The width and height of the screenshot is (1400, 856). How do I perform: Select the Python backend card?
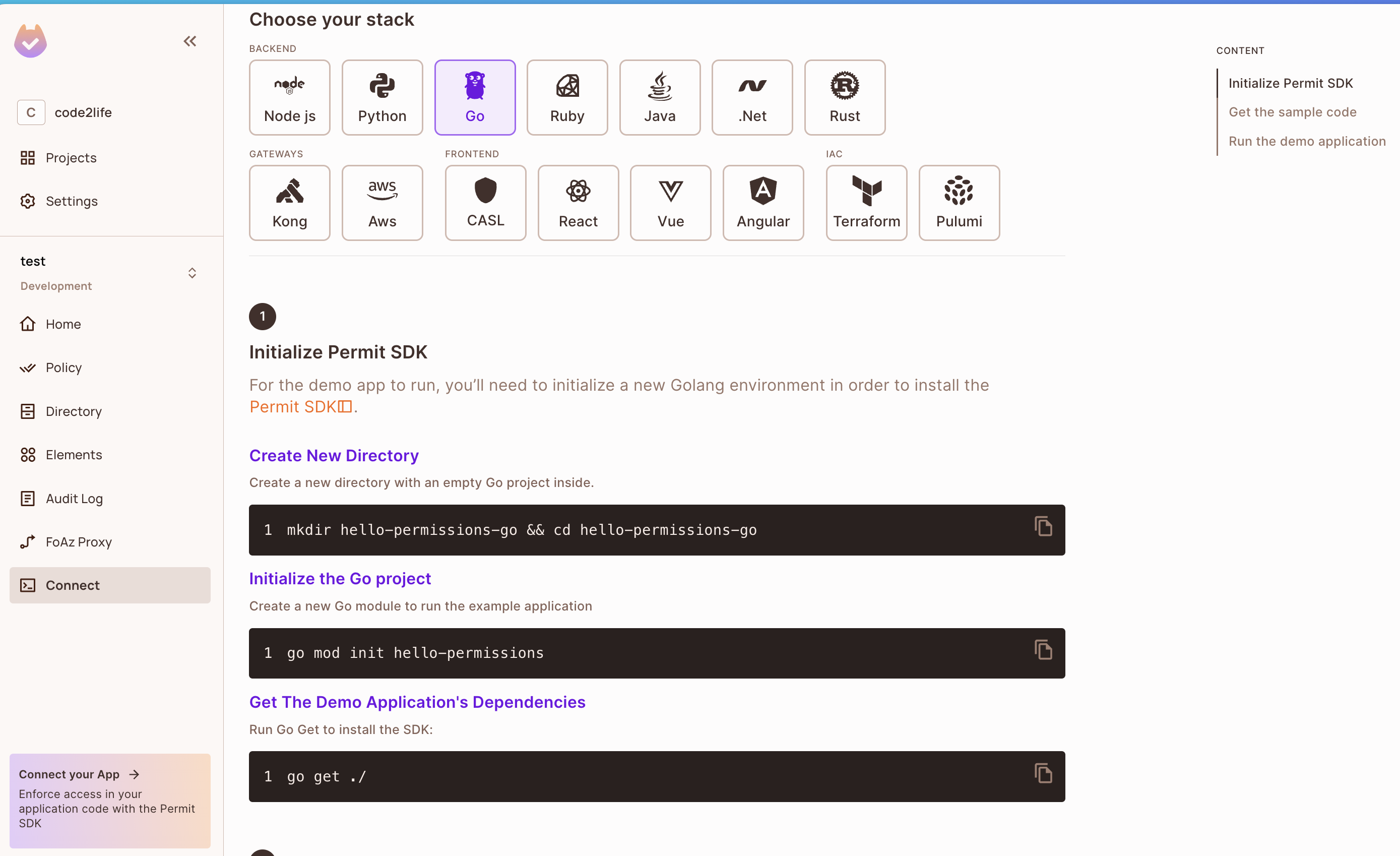click(x=383, y=98)
